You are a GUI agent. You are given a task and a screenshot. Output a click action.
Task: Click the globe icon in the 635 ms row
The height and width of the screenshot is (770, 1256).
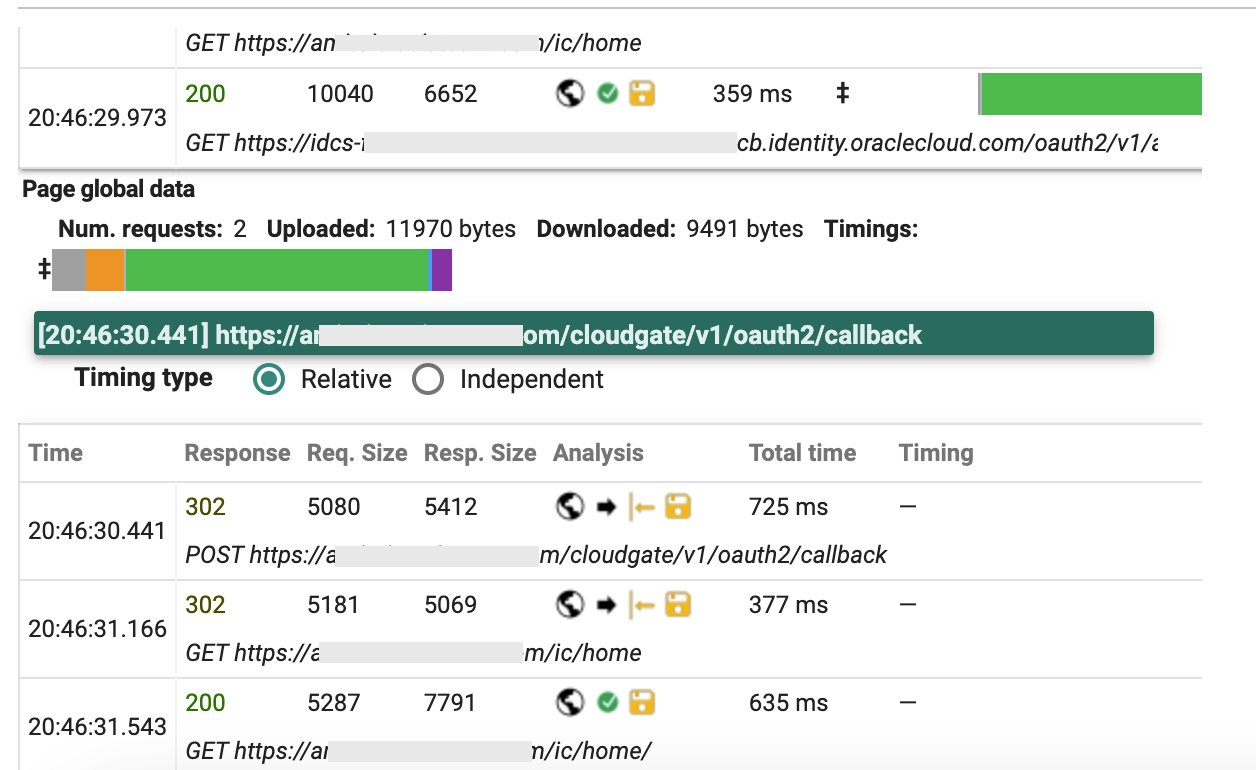click(570, 703)
